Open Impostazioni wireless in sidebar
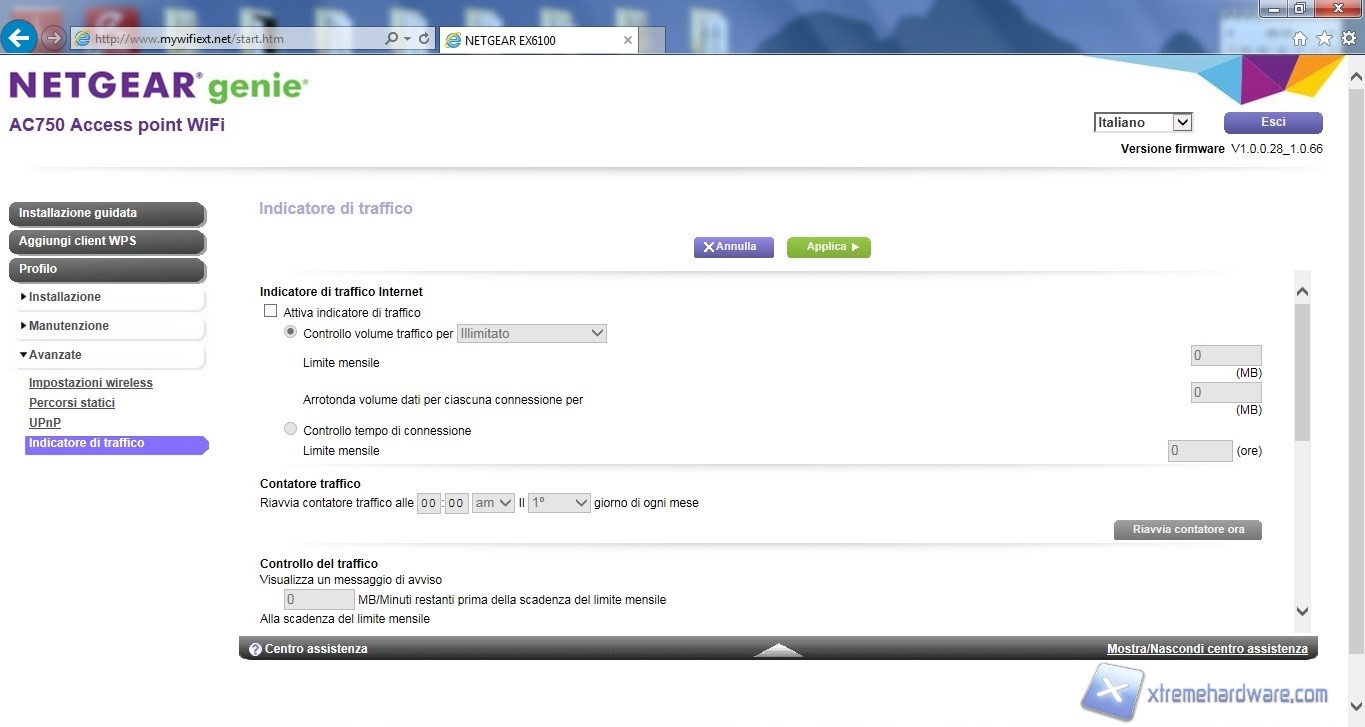This screenshot has width=1365, height=727. 91,383
